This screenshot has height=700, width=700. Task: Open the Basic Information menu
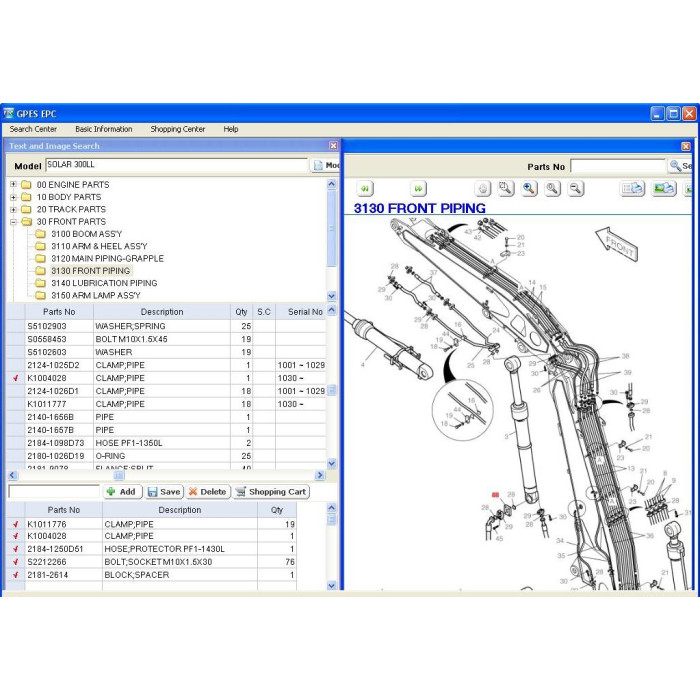click(x=104, y=129)
